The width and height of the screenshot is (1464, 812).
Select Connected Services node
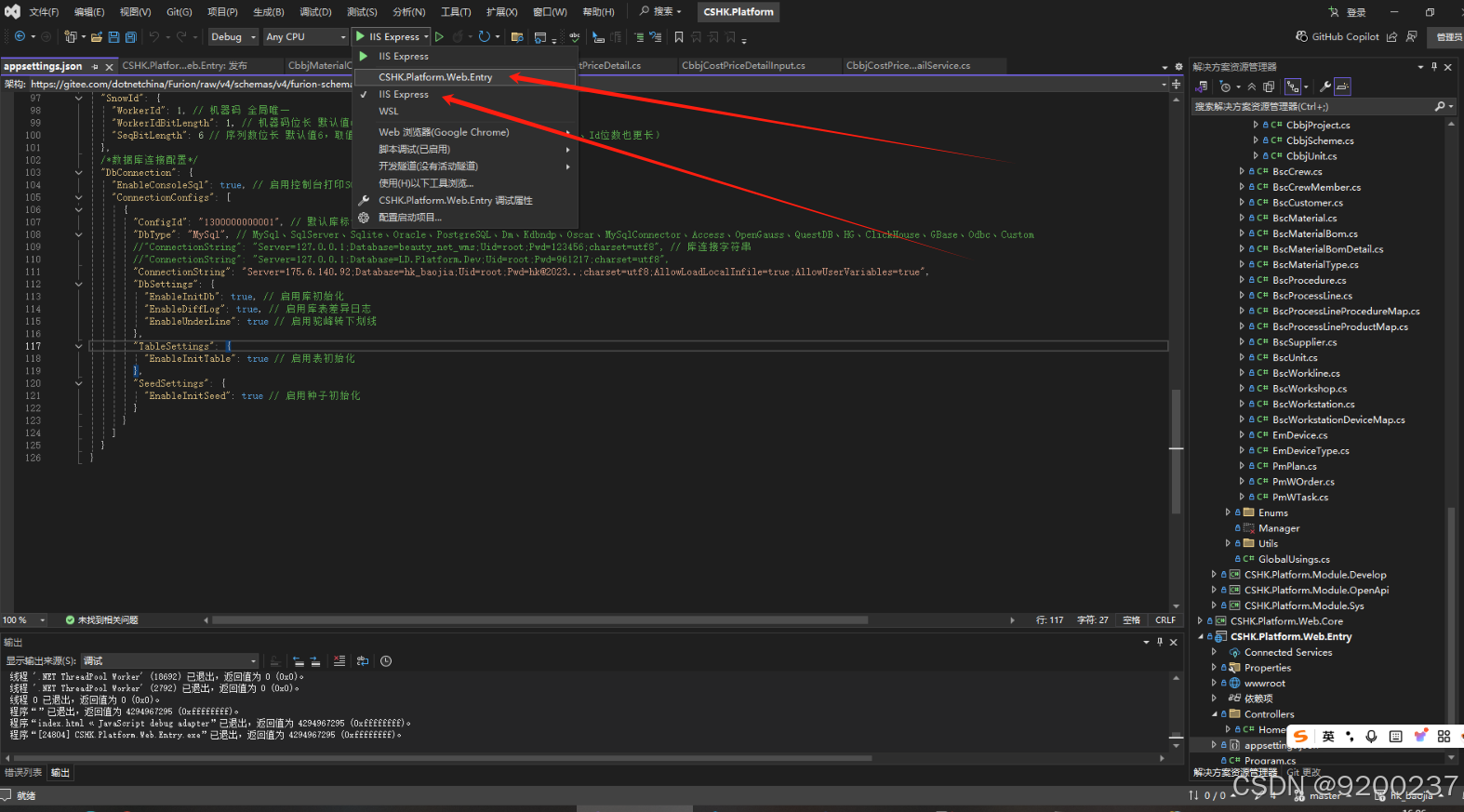1287,652
